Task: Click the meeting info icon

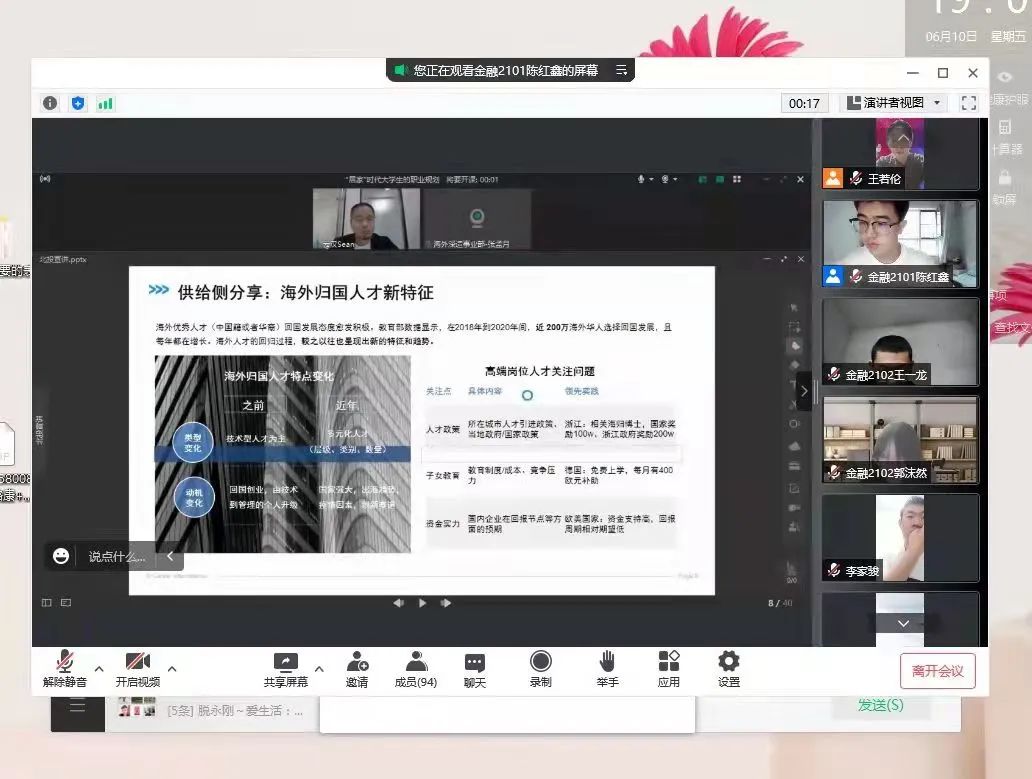Action: [x=50, y=103]
